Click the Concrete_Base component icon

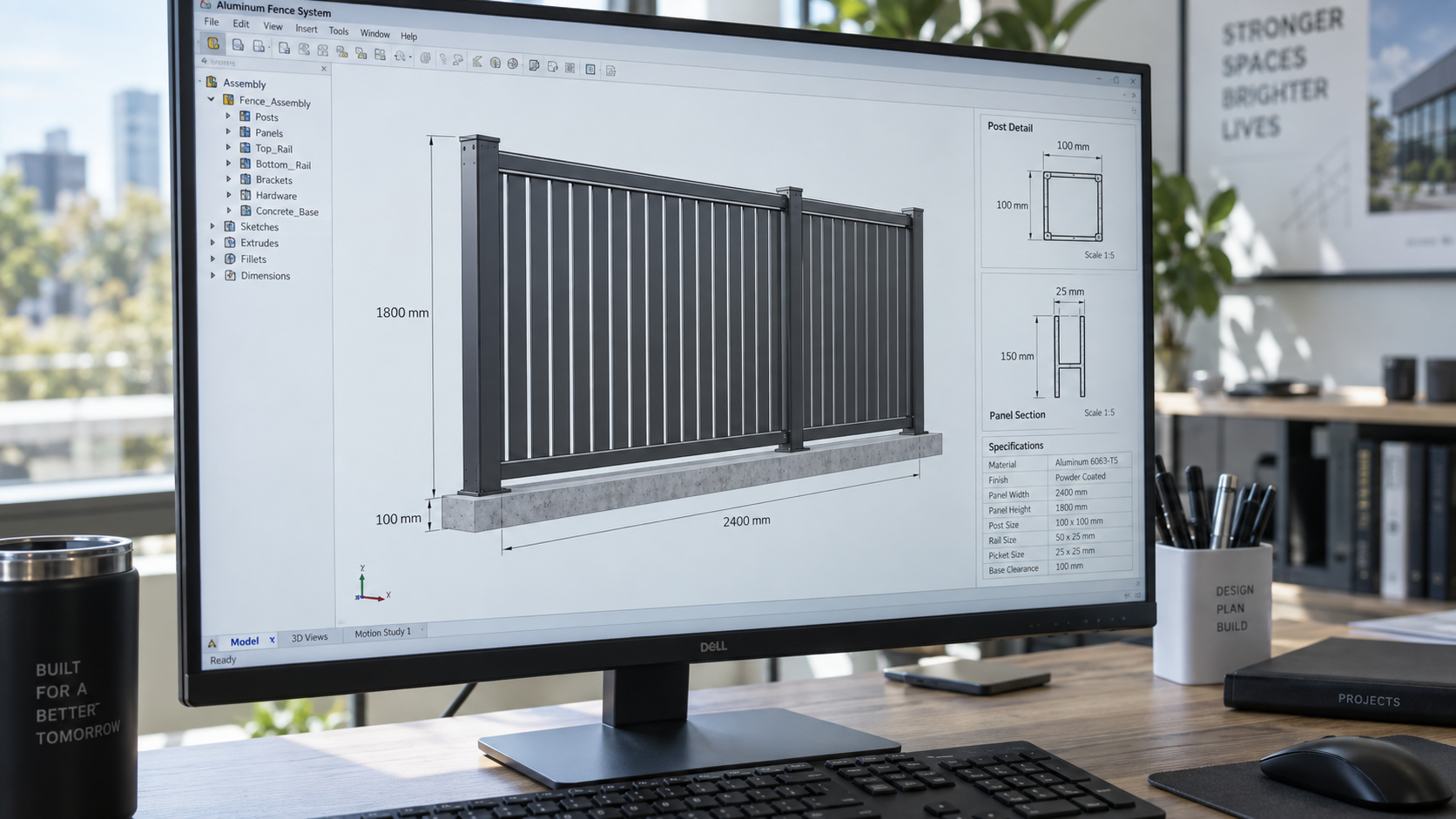[246, 211]
